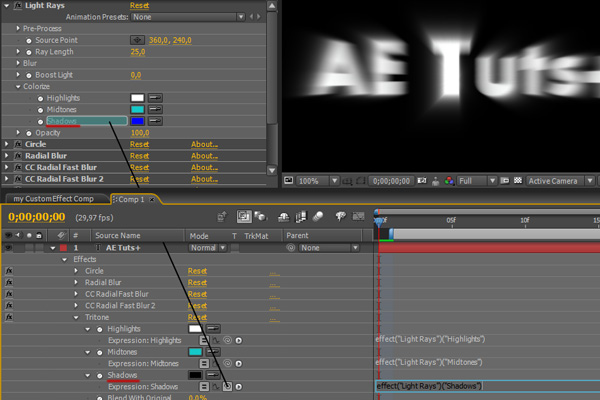
Task: Disable the Circle effect fx switch
Action: 9,271
